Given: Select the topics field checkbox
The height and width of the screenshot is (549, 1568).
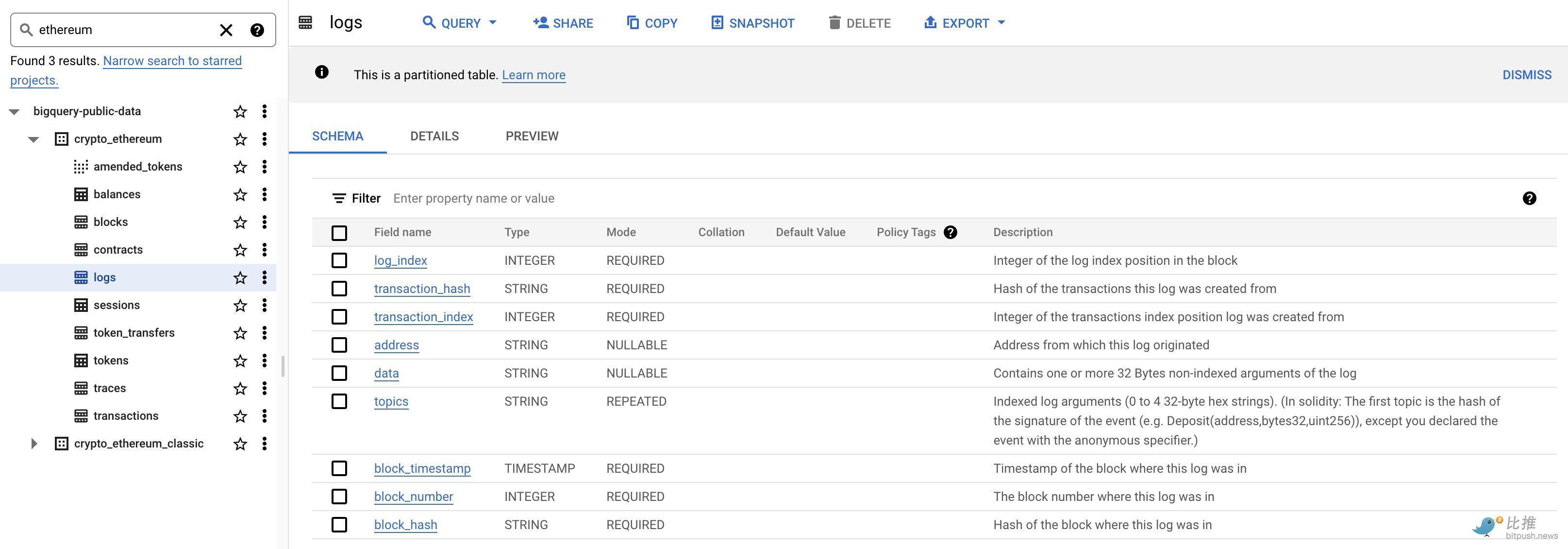Looking at the screenshot, I should pos(339,401).
